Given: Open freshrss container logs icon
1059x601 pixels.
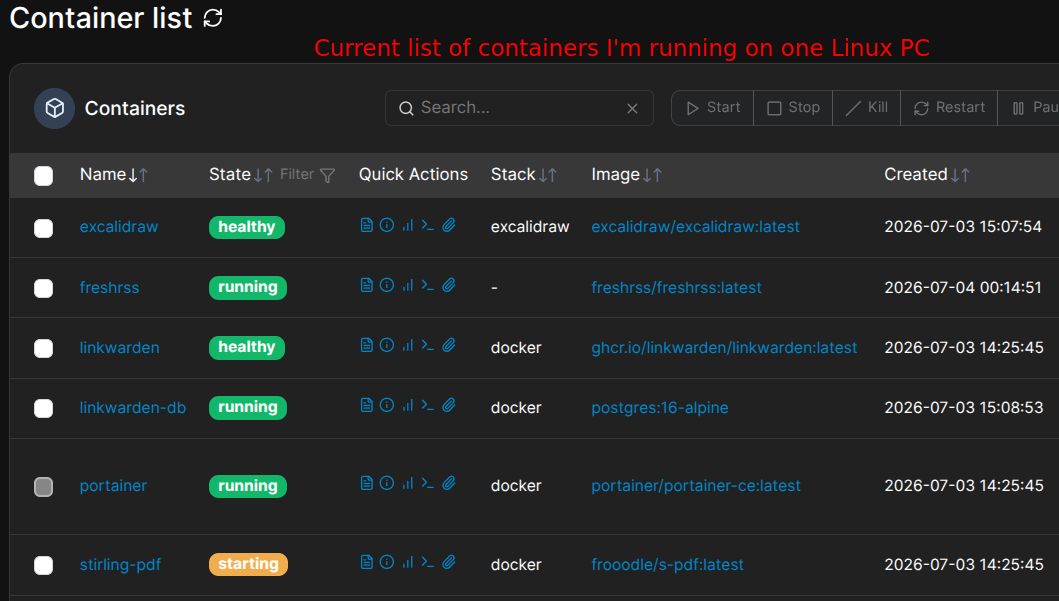Looking at the screenshot, I should pyautogui.click(x=367, y=285).
